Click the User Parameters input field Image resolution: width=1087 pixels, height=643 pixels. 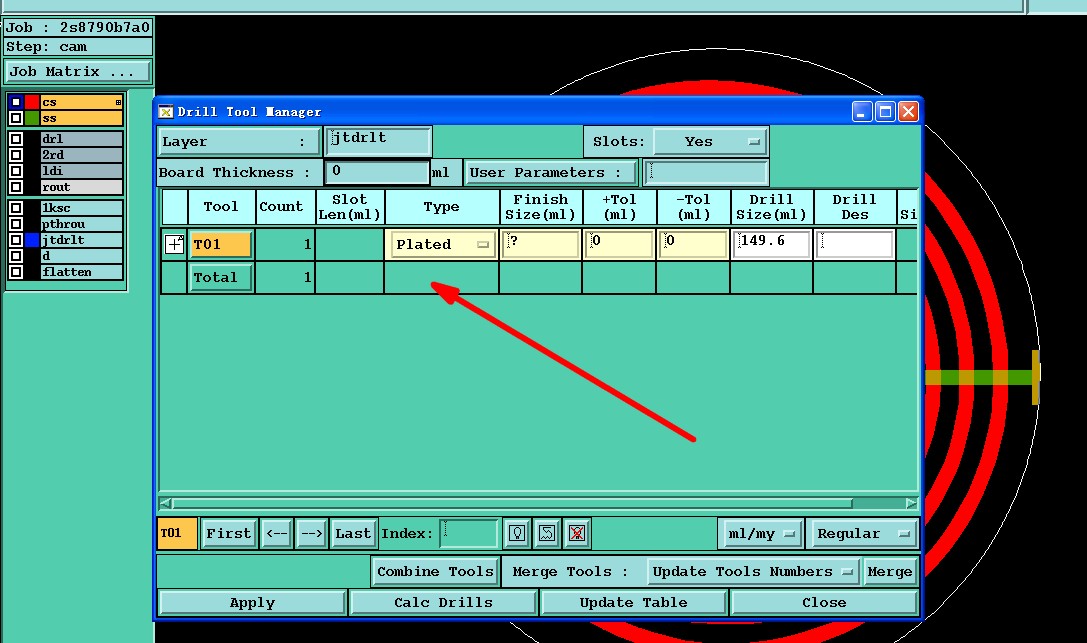pyautogui.click(x=706, y=173)
